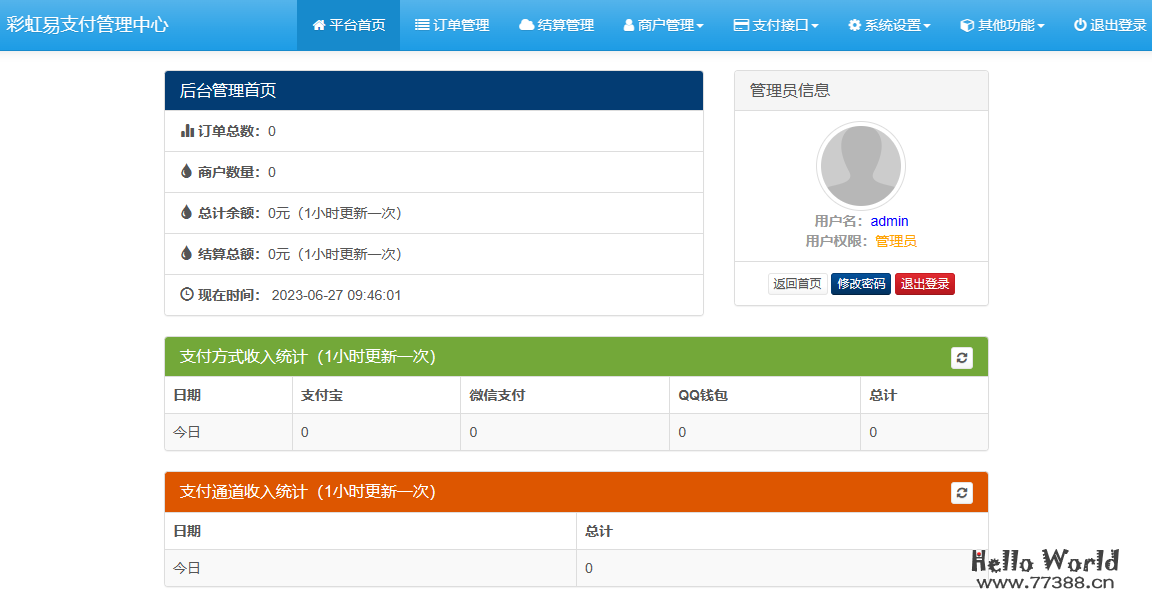1152x613 pixels.
Task: Click the clock icon beside 现在时间
Action: (186, 293)
